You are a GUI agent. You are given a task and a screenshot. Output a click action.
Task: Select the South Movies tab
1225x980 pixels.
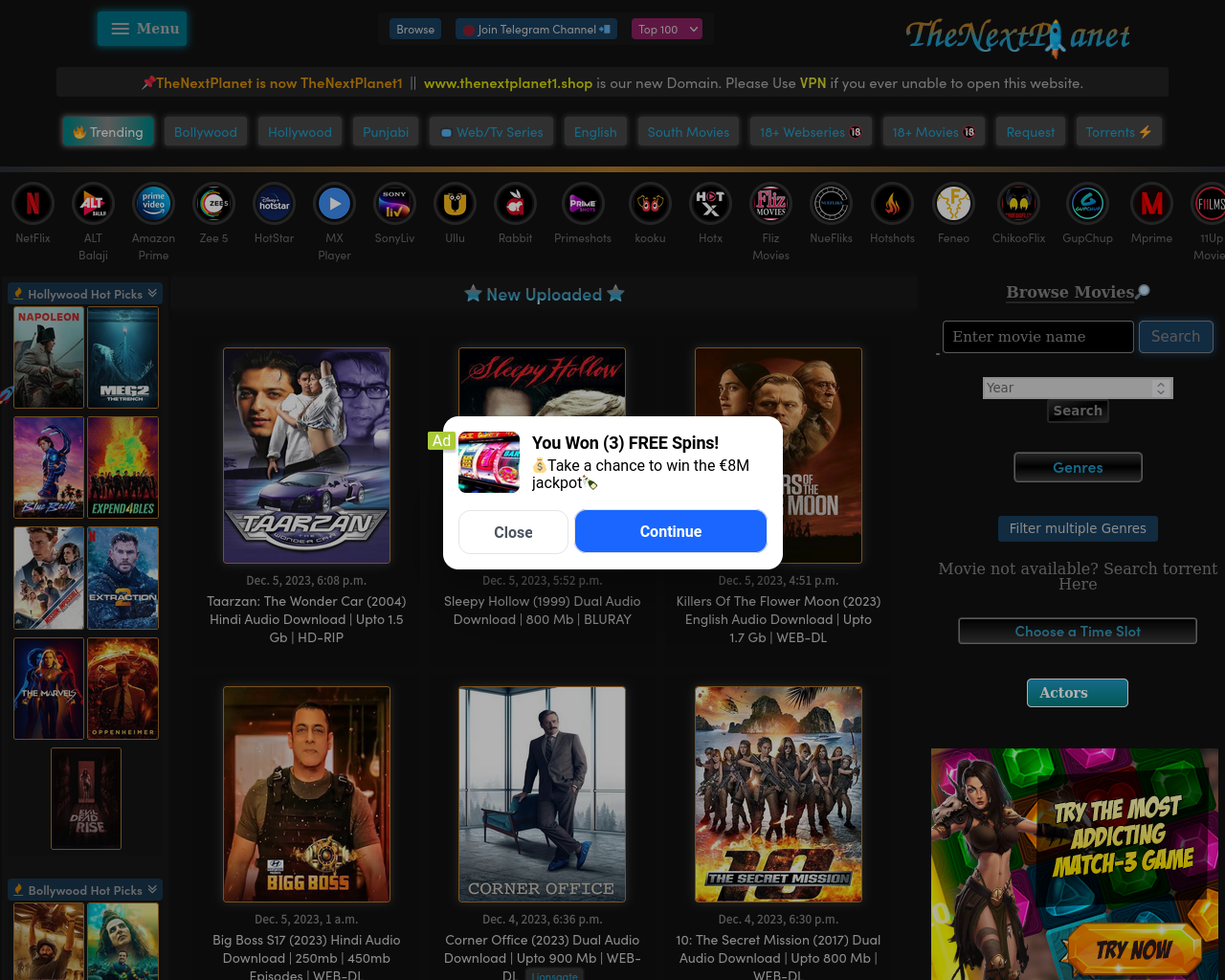688,132
